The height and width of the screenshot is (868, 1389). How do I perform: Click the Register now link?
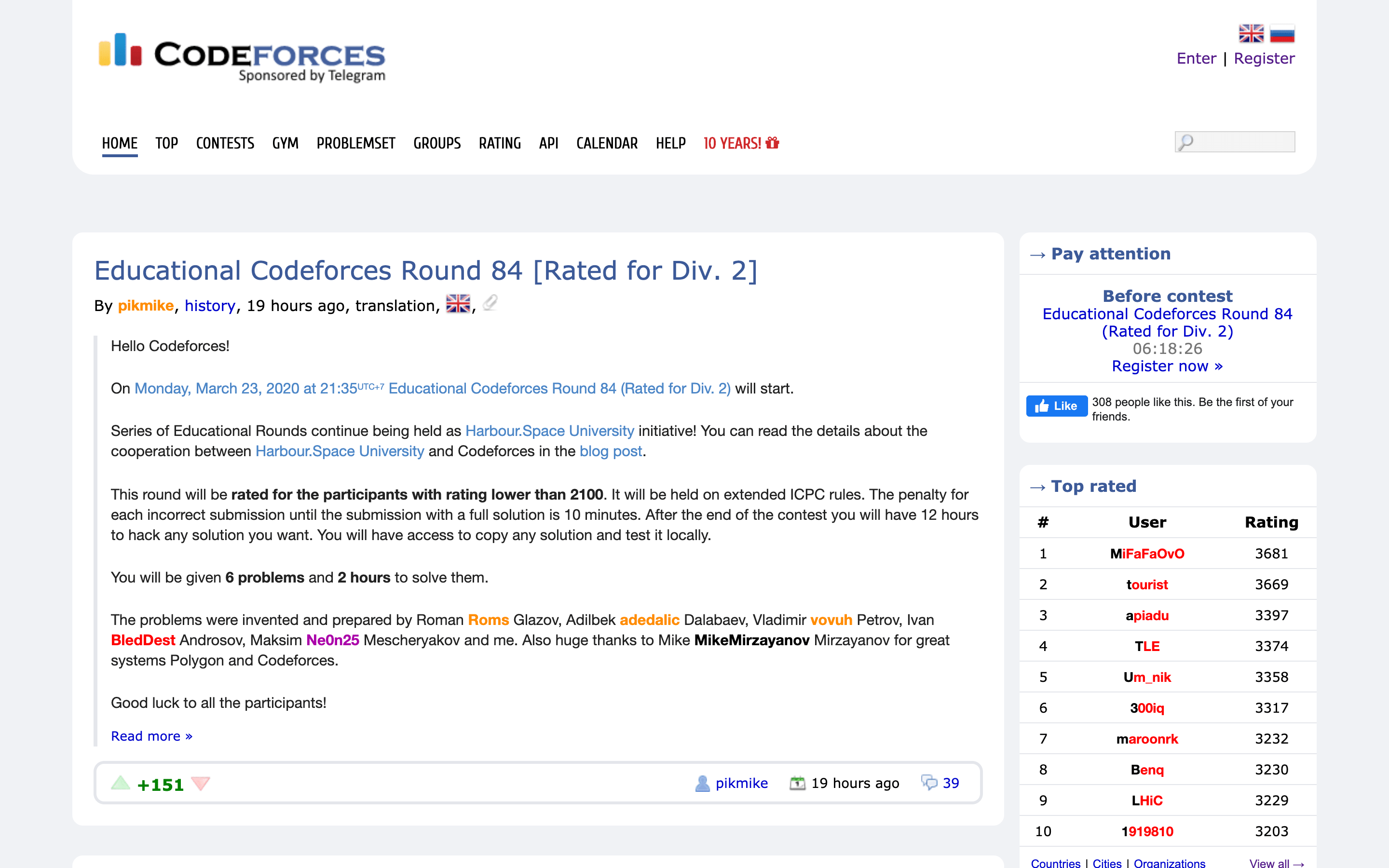coord(1167,366)
